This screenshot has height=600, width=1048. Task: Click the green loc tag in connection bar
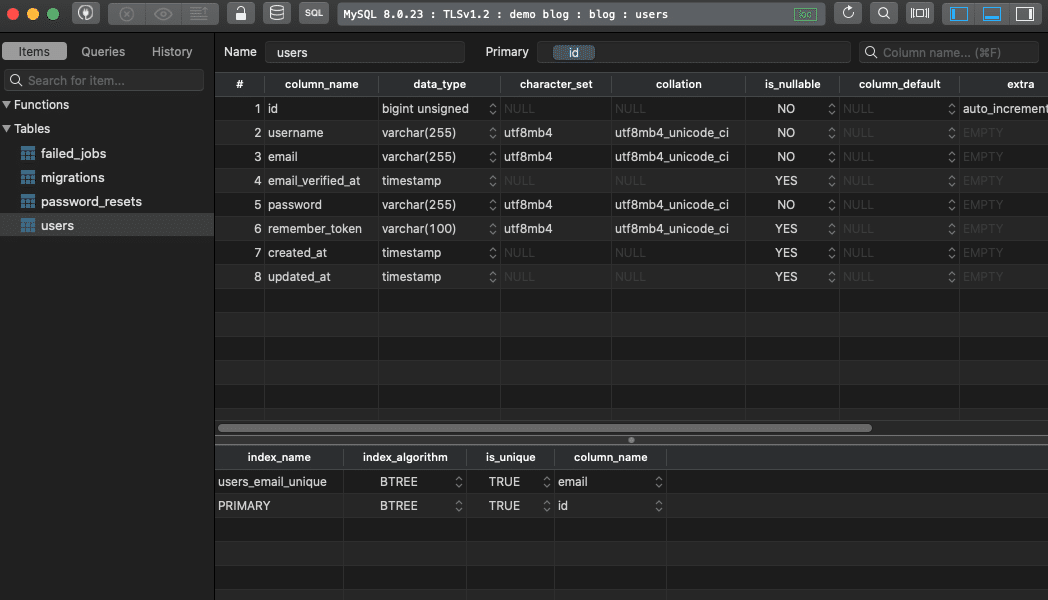[805, 14]
